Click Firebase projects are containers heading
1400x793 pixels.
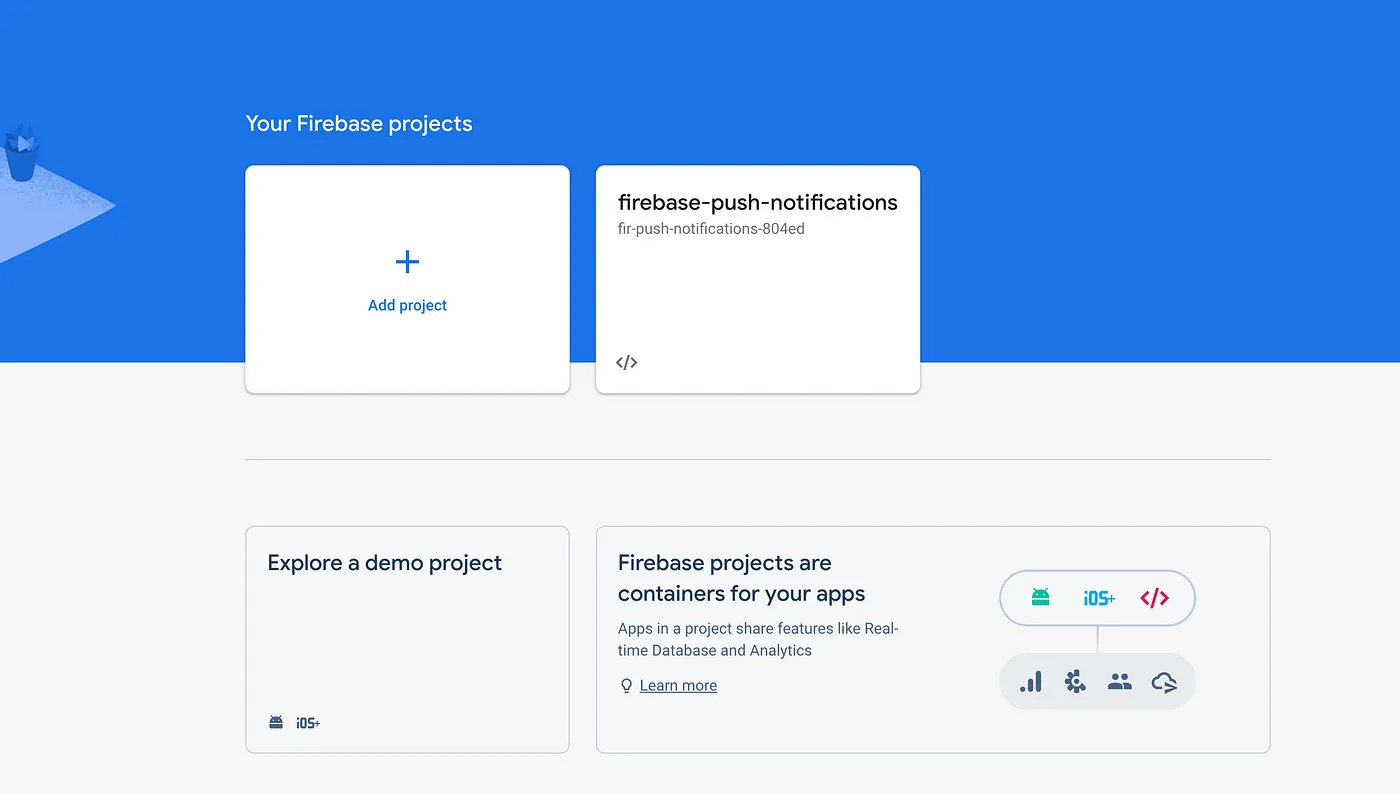point(742,578)
